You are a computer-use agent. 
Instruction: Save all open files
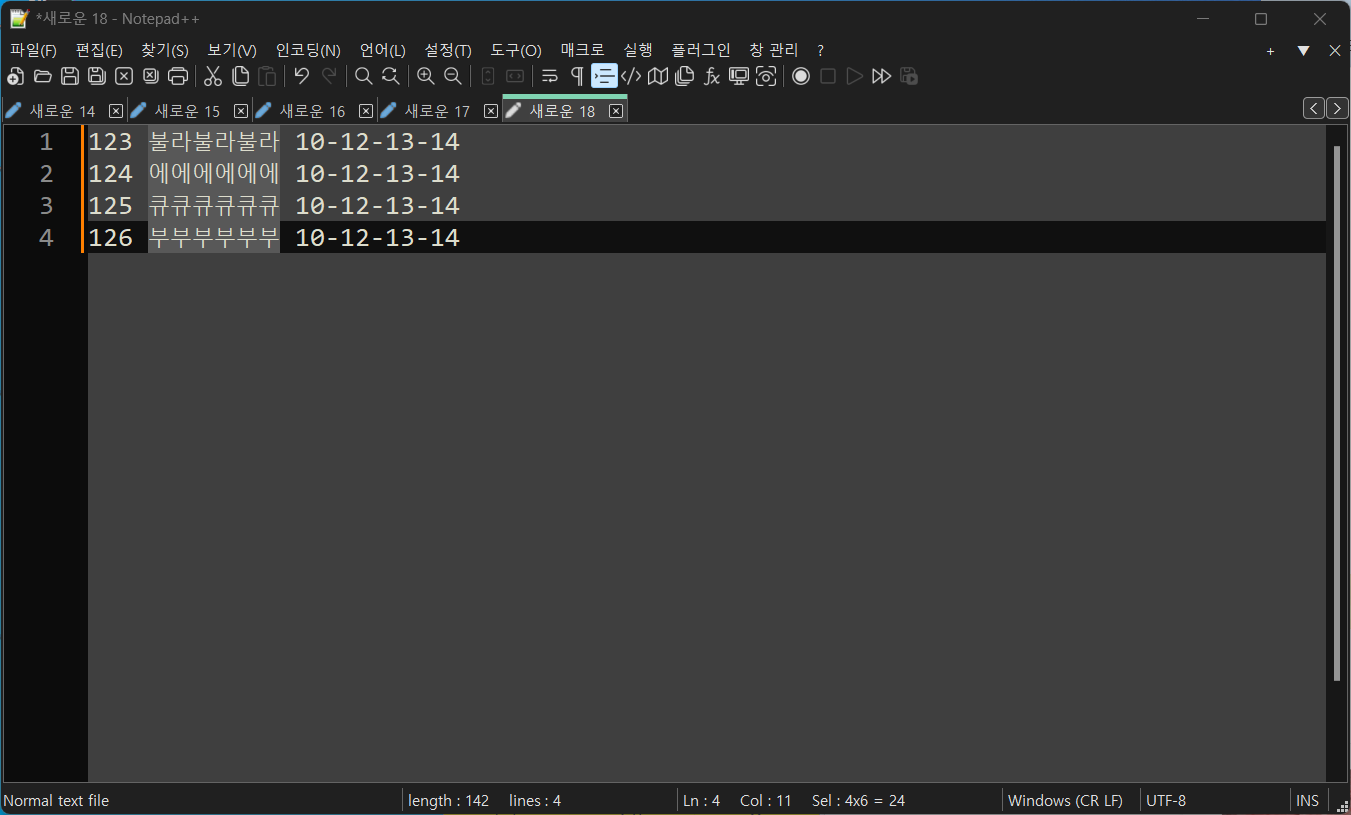point(96,76)
